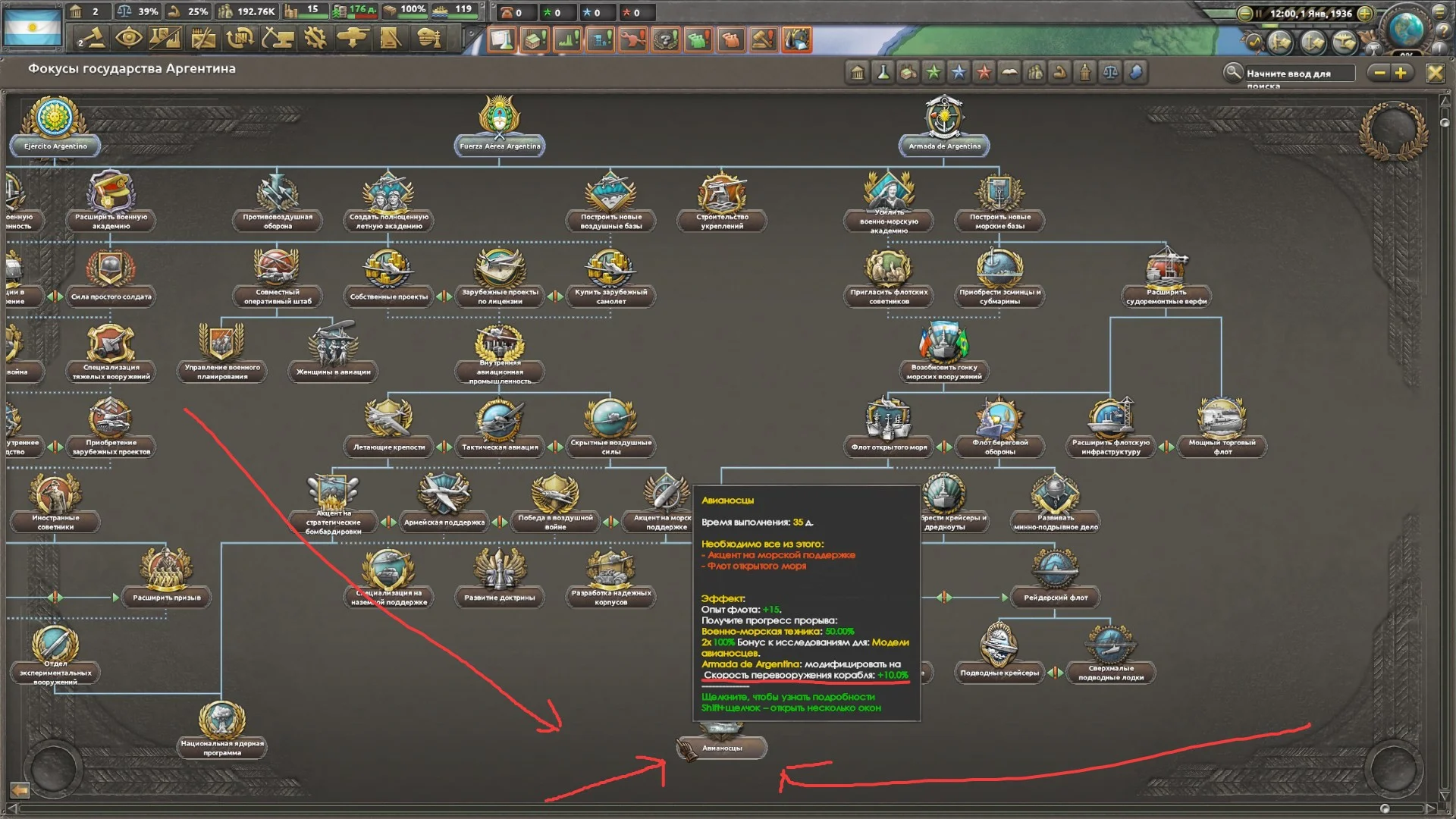Close the focus tree with X button

tap(1435, 73)
